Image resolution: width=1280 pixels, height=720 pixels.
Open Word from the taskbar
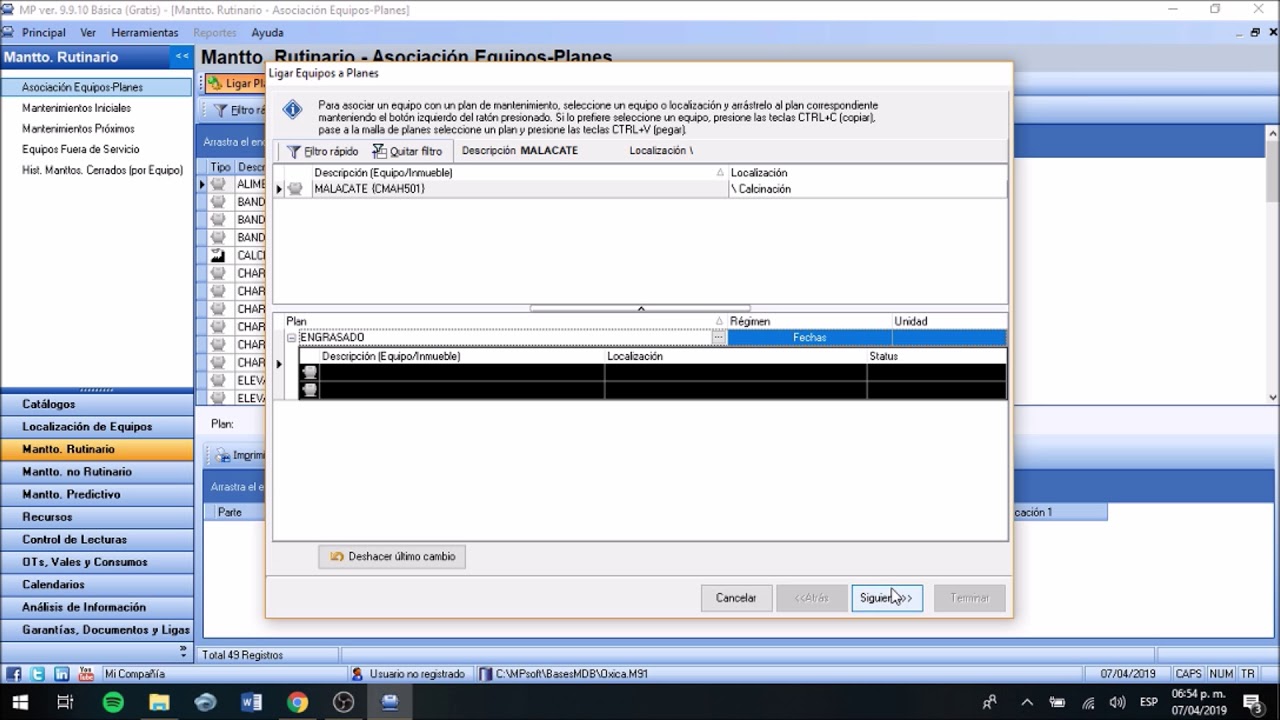click(x=251, y=702)
